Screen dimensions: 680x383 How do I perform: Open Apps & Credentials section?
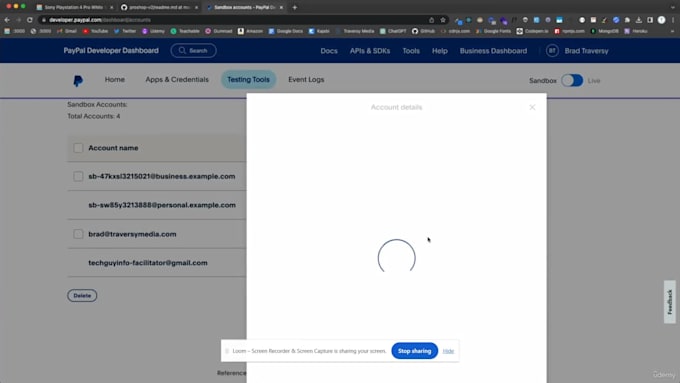click(x=177, y=80)
